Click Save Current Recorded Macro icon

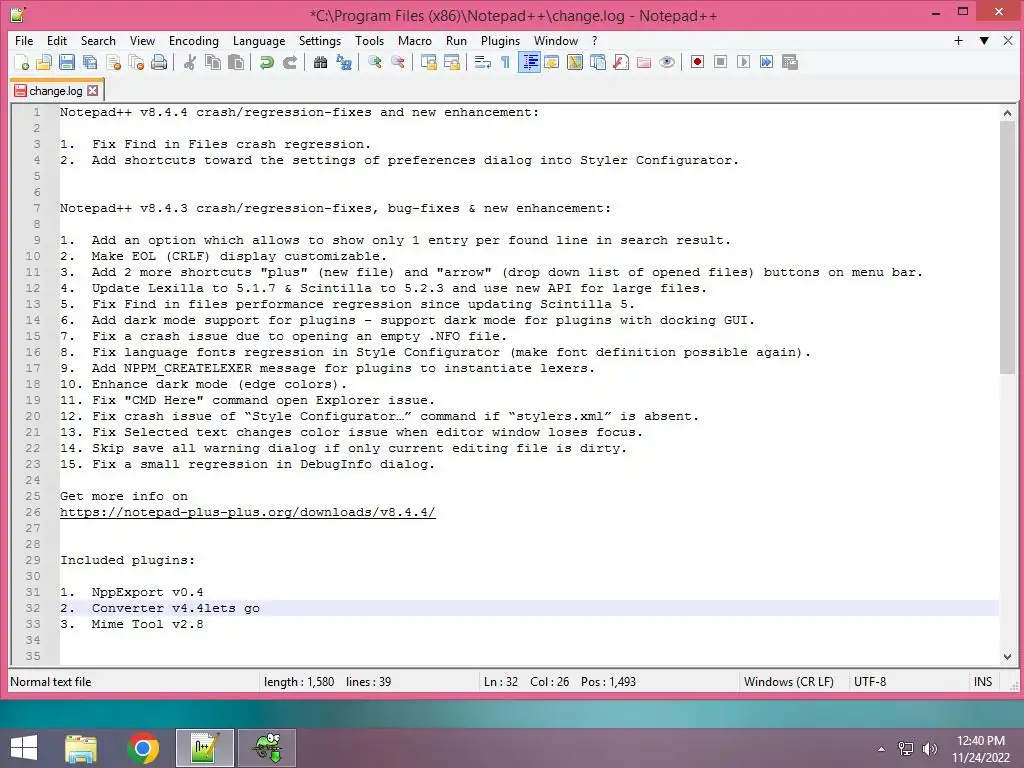pos(790,62)
